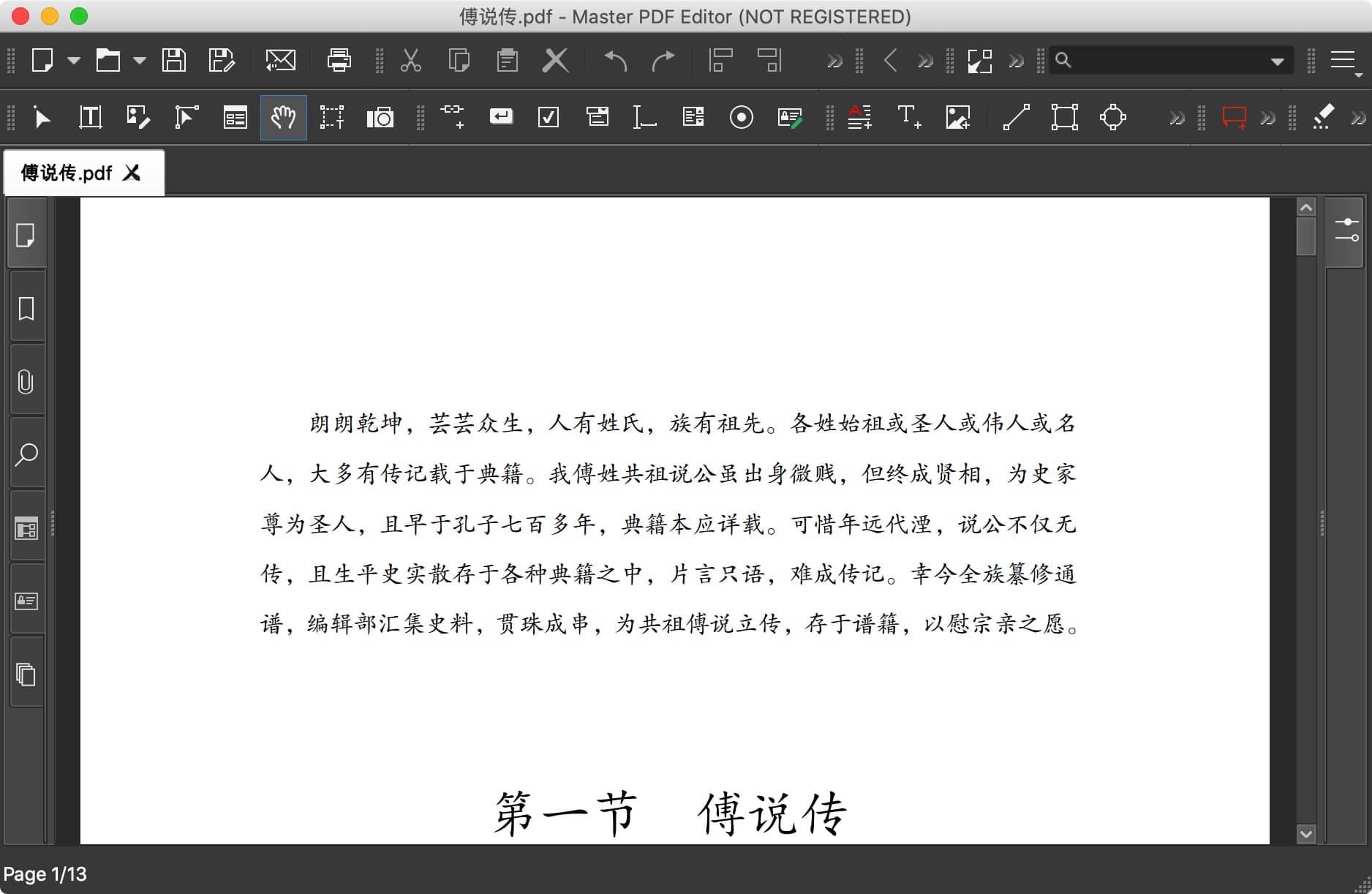Select the Line drawing tool
The height and width of the screenshot is (894, 1372).
point(1016,117)
